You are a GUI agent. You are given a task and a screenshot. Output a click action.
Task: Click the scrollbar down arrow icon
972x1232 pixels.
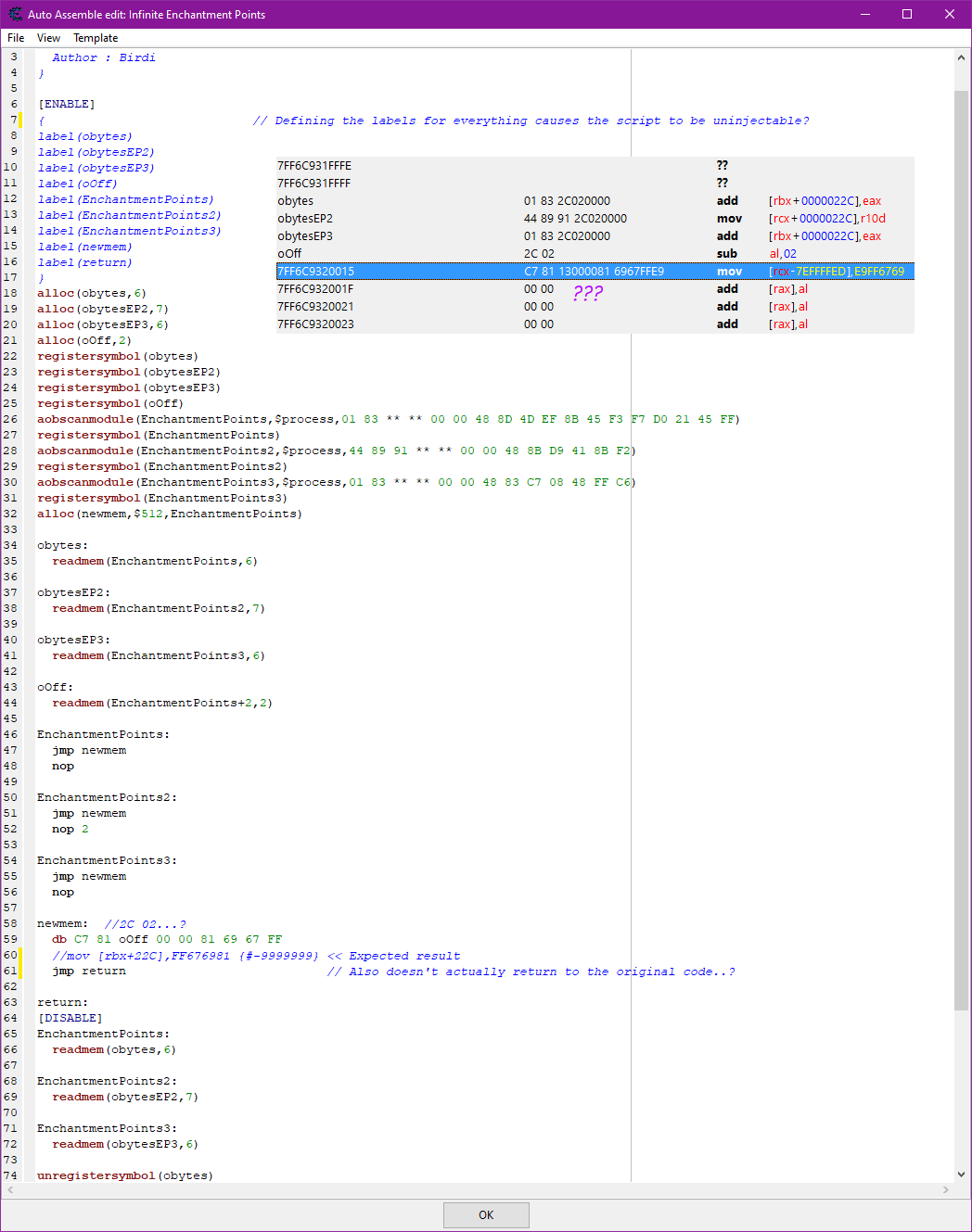click(962, 1173)
